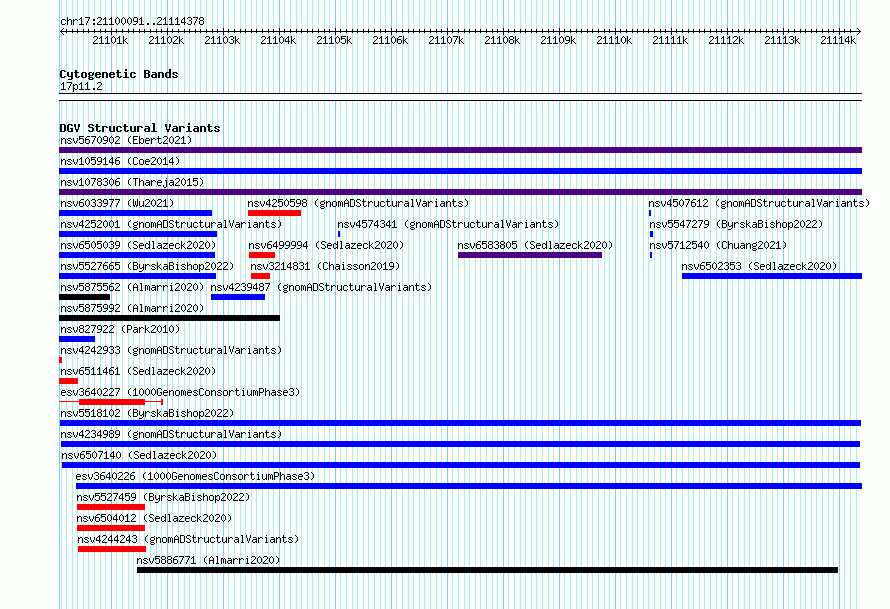Click the blue bar under nsv5518102
Image resolution: width=890 pixels, height=609 pixels.
pos(460,423)
